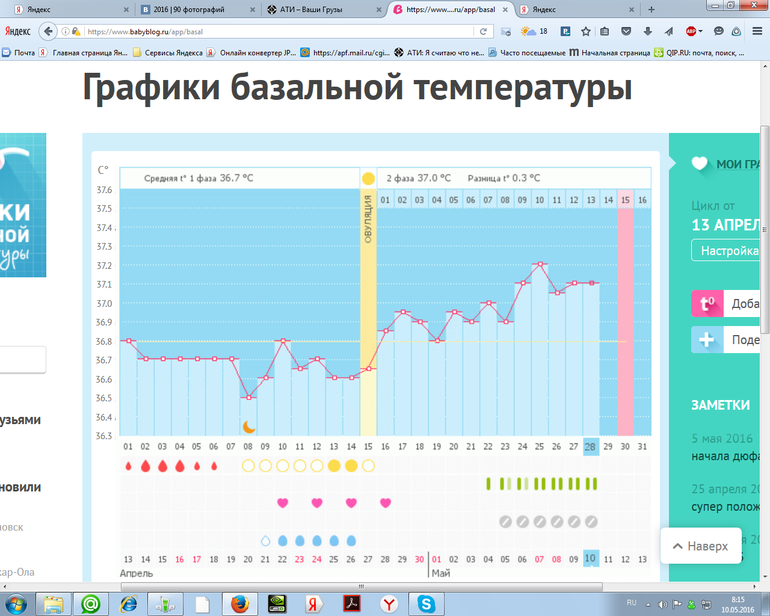Toggle the empty yellow circle on day 08

point(248,466)
